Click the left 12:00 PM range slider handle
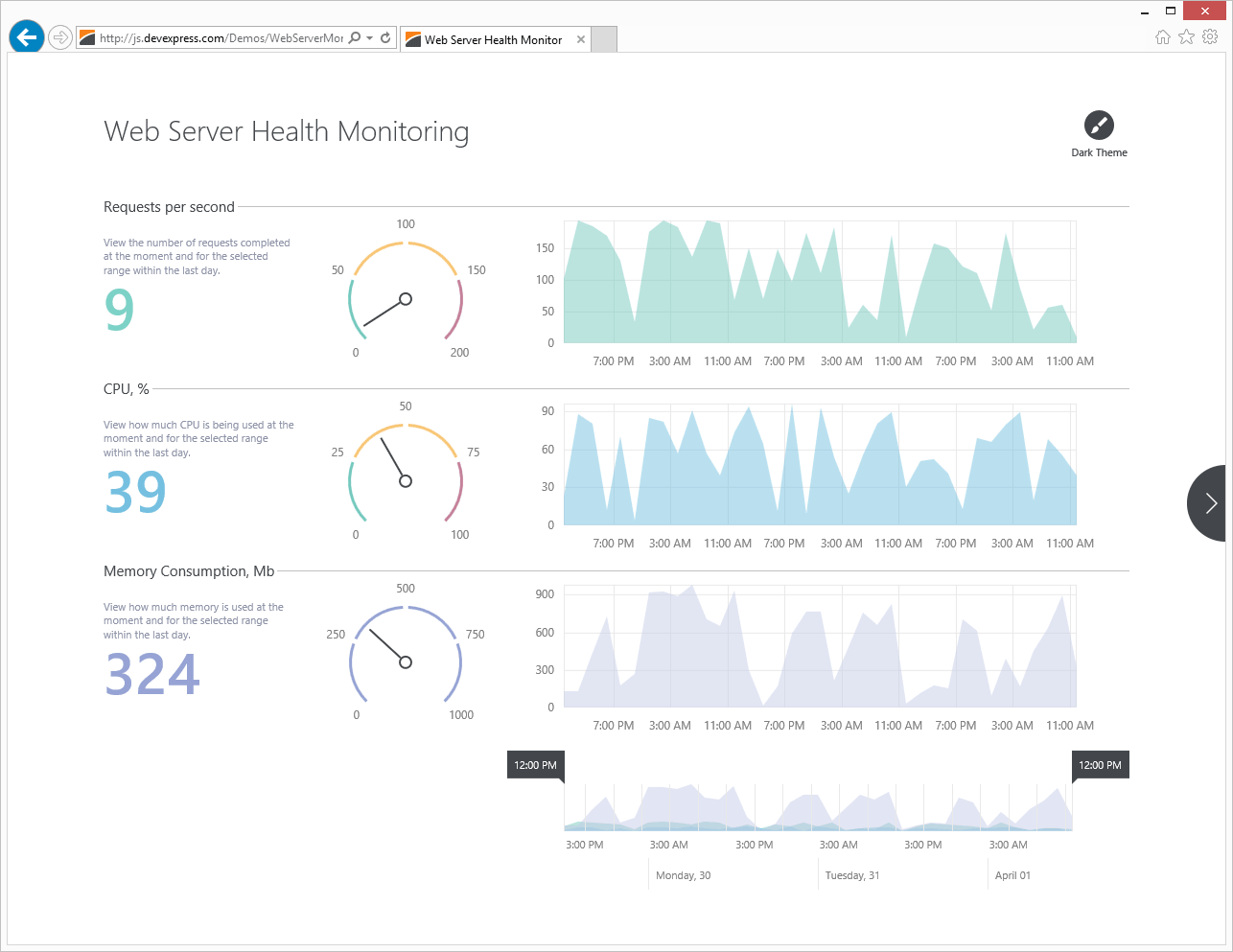This screenshot has width=1233, height=952. point(535,765)
